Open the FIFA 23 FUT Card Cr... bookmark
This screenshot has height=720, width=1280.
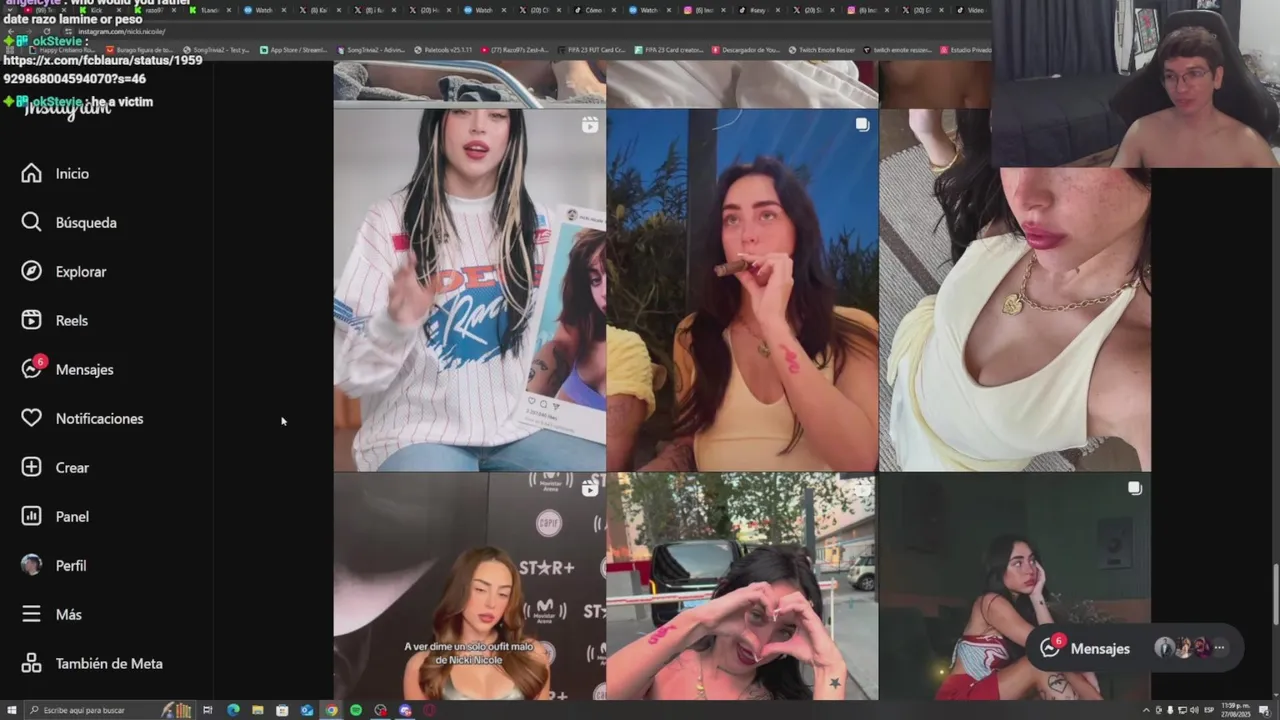tap(590, 49)
